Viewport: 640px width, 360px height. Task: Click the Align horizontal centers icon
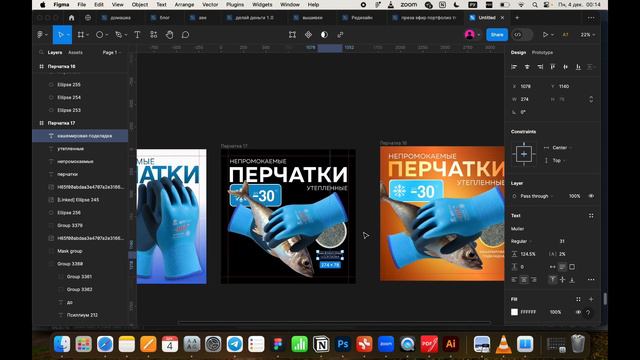coord(527,67)
